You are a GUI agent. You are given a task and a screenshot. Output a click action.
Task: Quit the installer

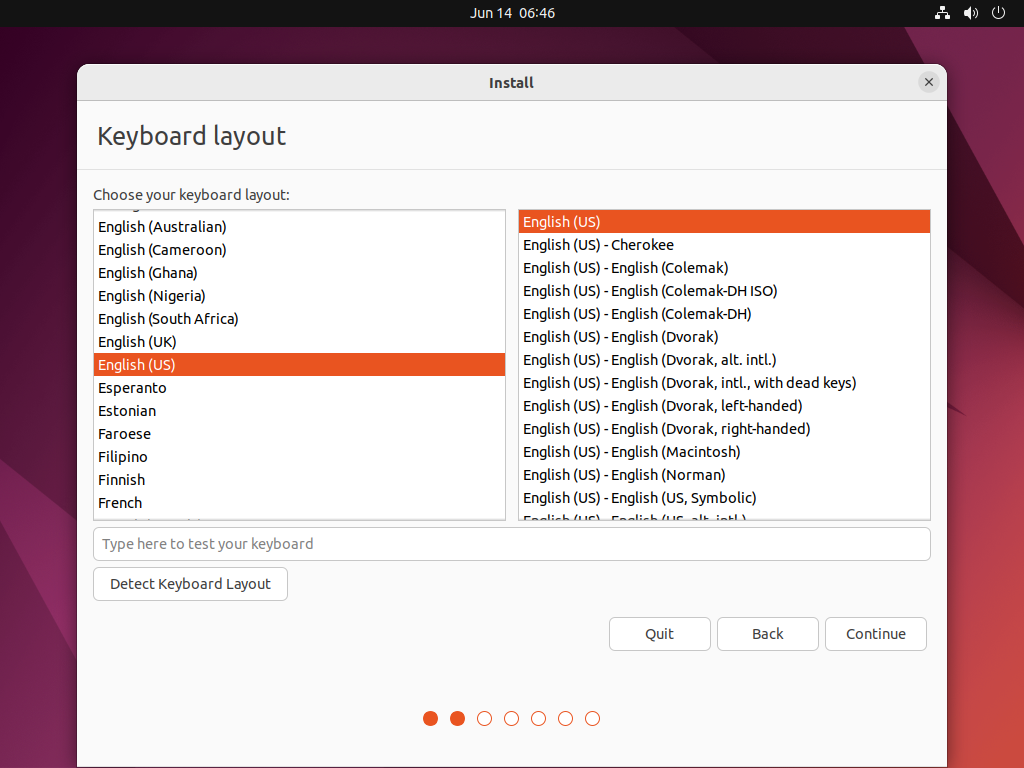tap(659, 634)
